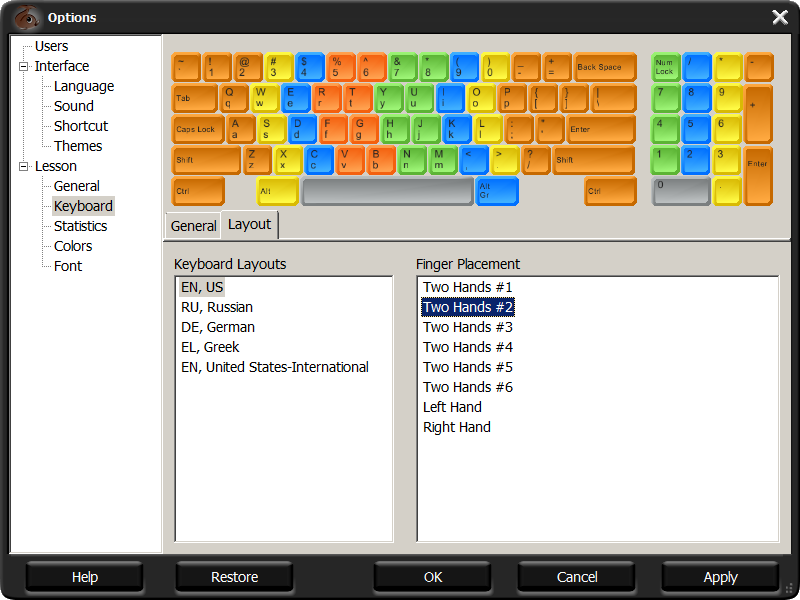Viewport: 800px width, 600px height.
Task: Collapse the Lesson tree node
Action: point(23,166)
